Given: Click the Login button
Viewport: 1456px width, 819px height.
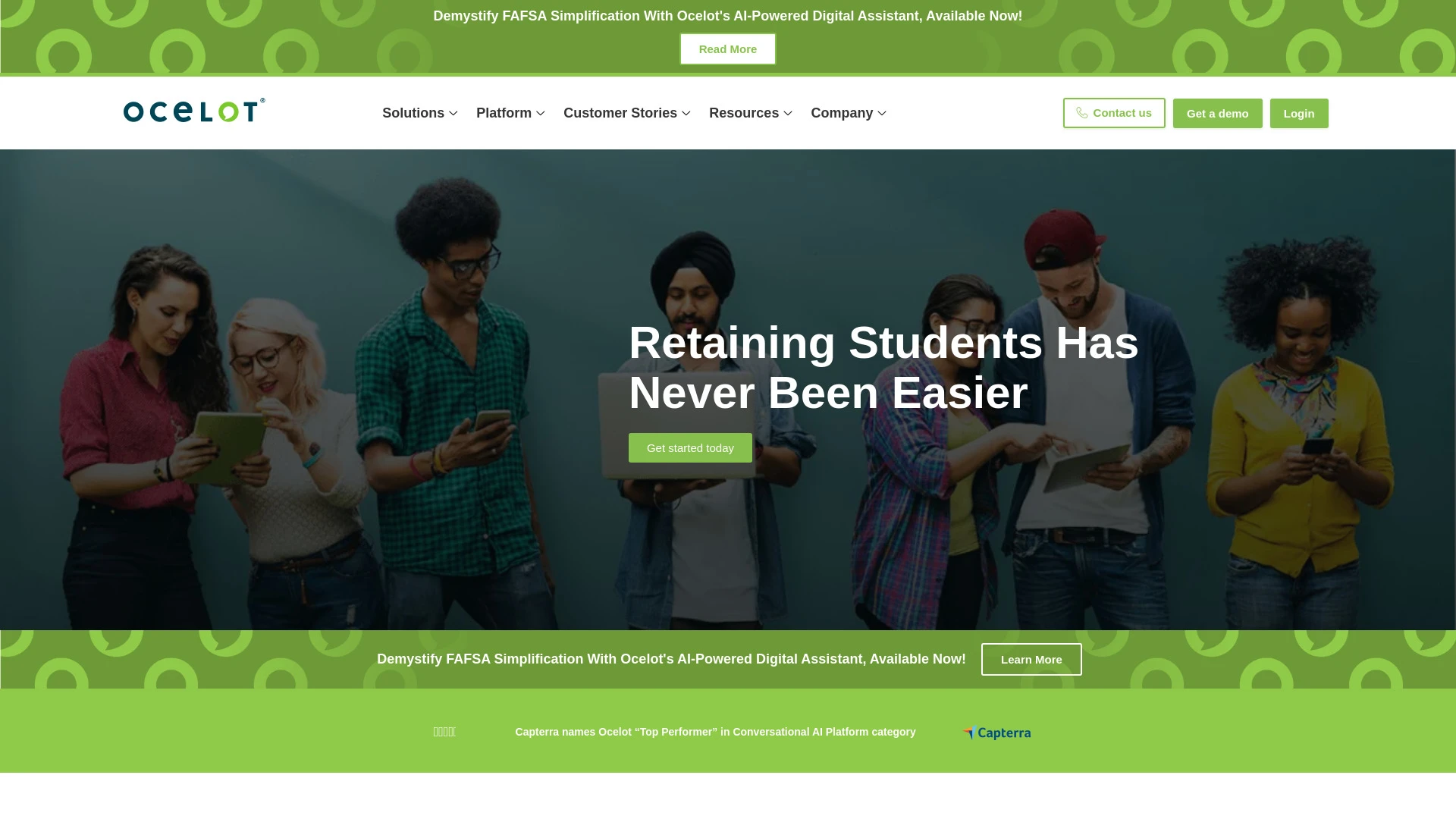Looking at the screenshot, I should [1299, 113].
